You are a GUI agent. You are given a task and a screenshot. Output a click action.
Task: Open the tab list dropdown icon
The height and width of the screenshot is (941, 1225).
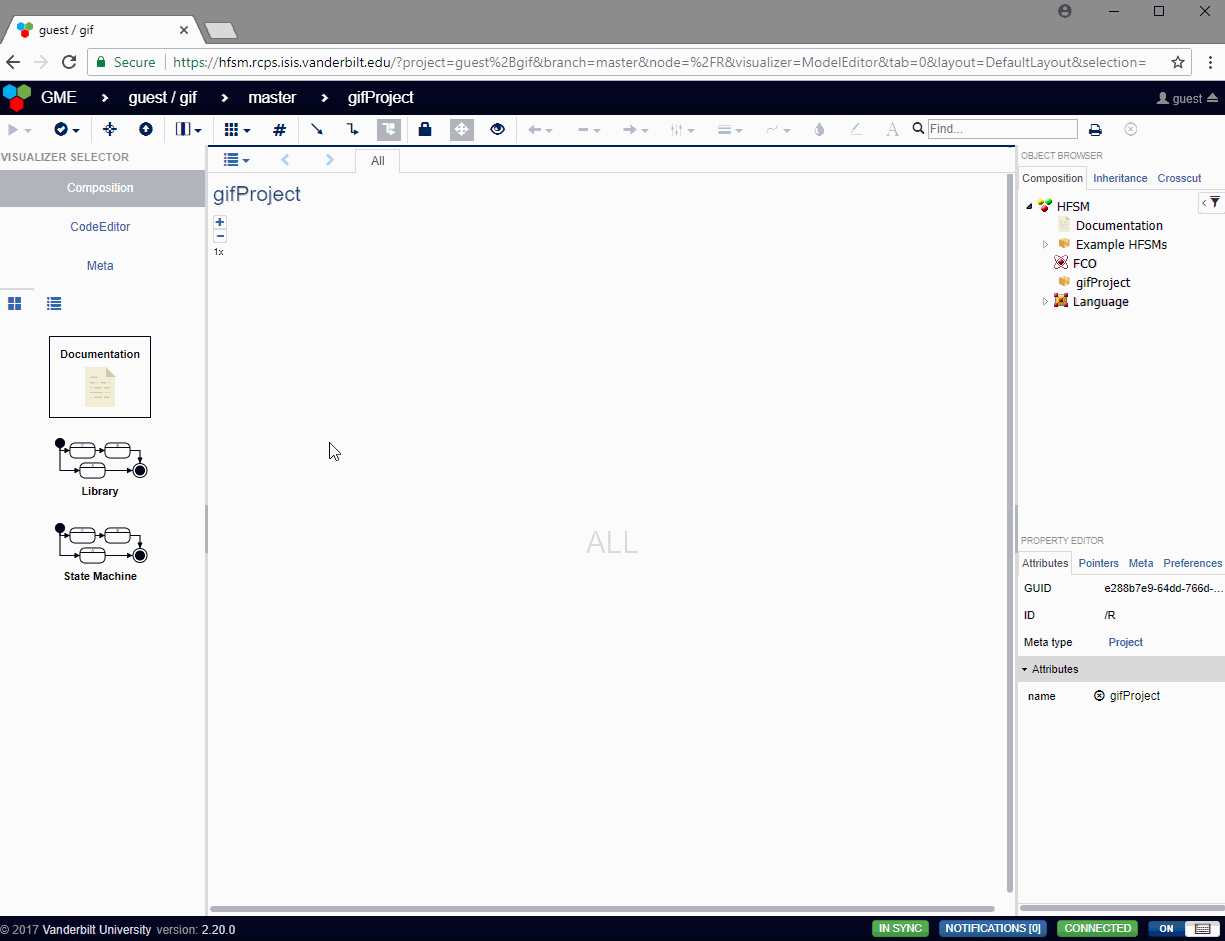236,160
